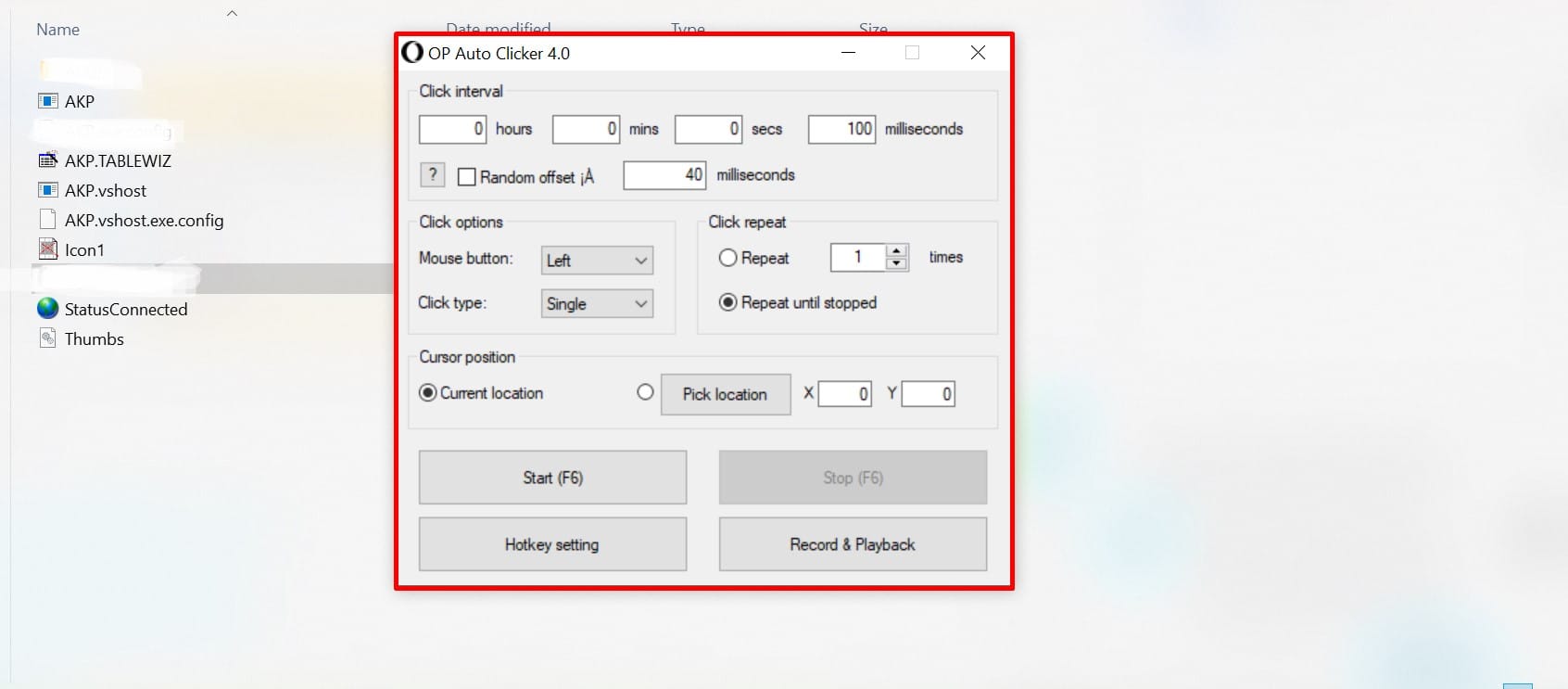Click the AKP.vshost file icon
The image size is (1568, 689).
(47, 190)
